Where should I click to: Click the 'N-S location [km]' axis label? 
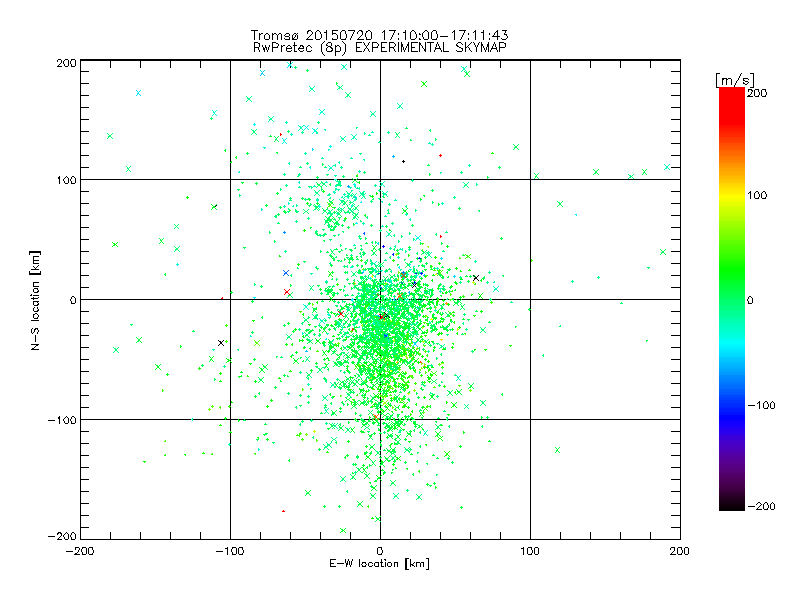[35, 300]
